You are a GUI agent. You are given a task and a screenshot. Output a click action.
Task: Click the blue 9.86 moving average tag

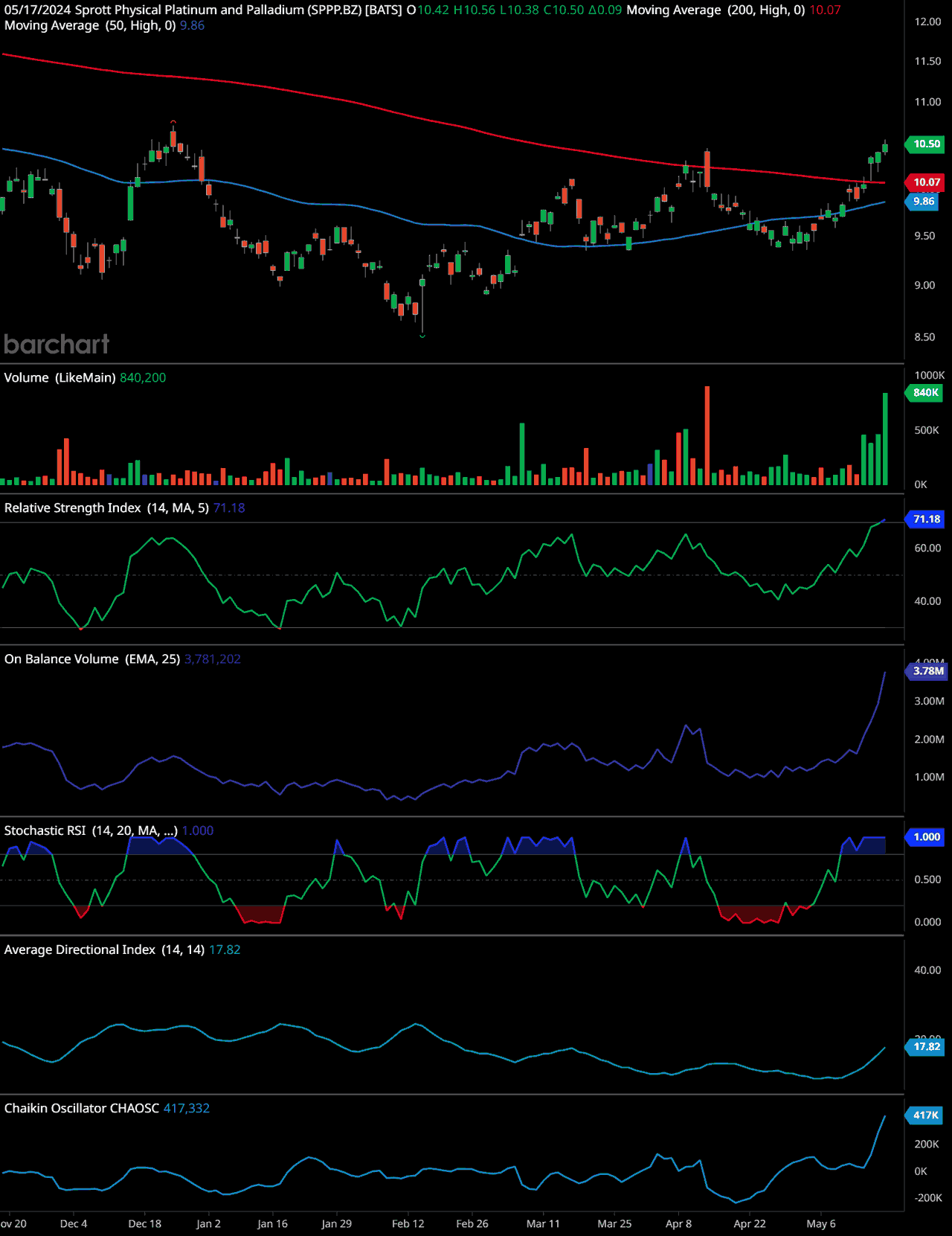(x=923, y=201)
